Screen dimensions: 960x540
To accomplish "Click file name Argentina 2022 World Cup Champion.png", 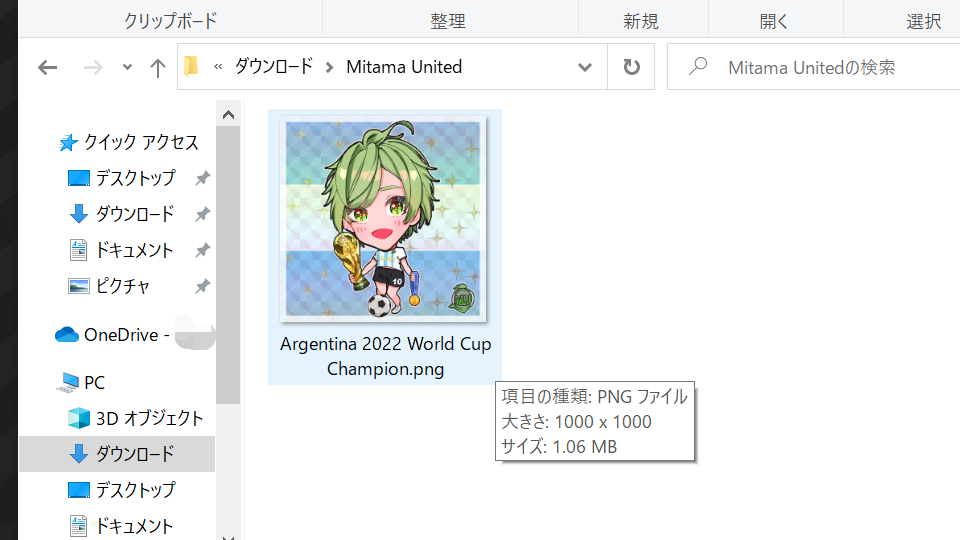I will tap(386, 356).
